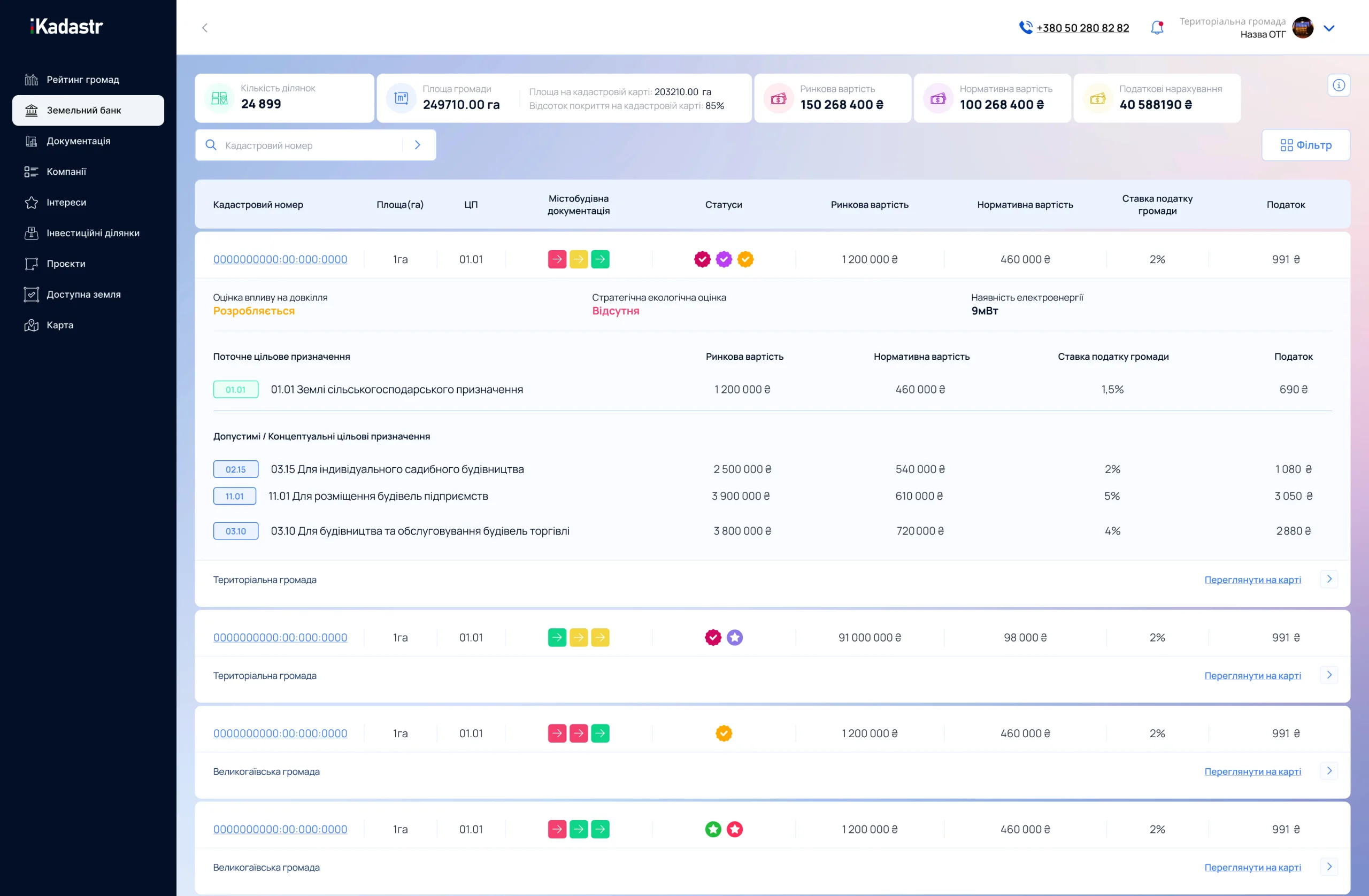Open the user avatar thumbnail
This screenshot has height=896, width=1369.
[1302, 28]
